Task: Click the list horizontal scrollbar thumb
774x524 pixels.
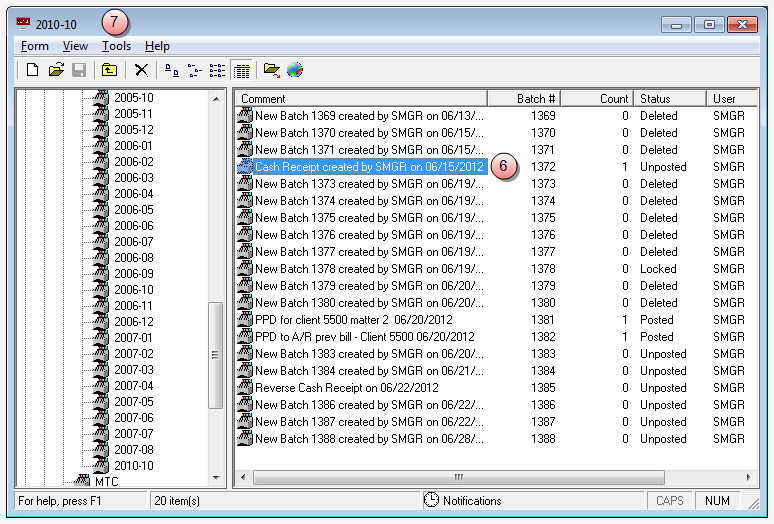Action: [x=459, y=477]
